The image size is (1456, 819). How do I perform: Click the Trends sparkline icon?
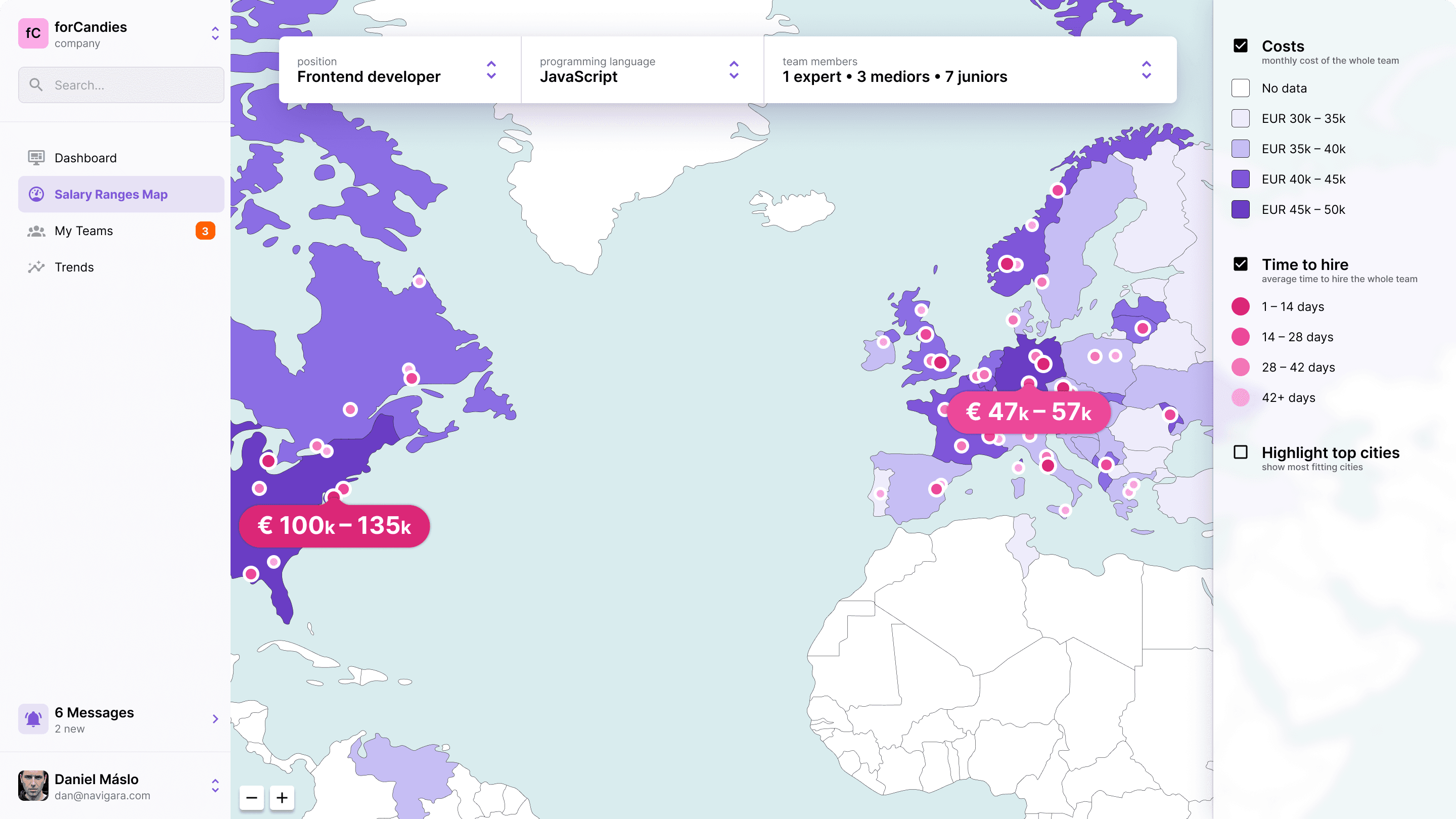tap(36, 267)
